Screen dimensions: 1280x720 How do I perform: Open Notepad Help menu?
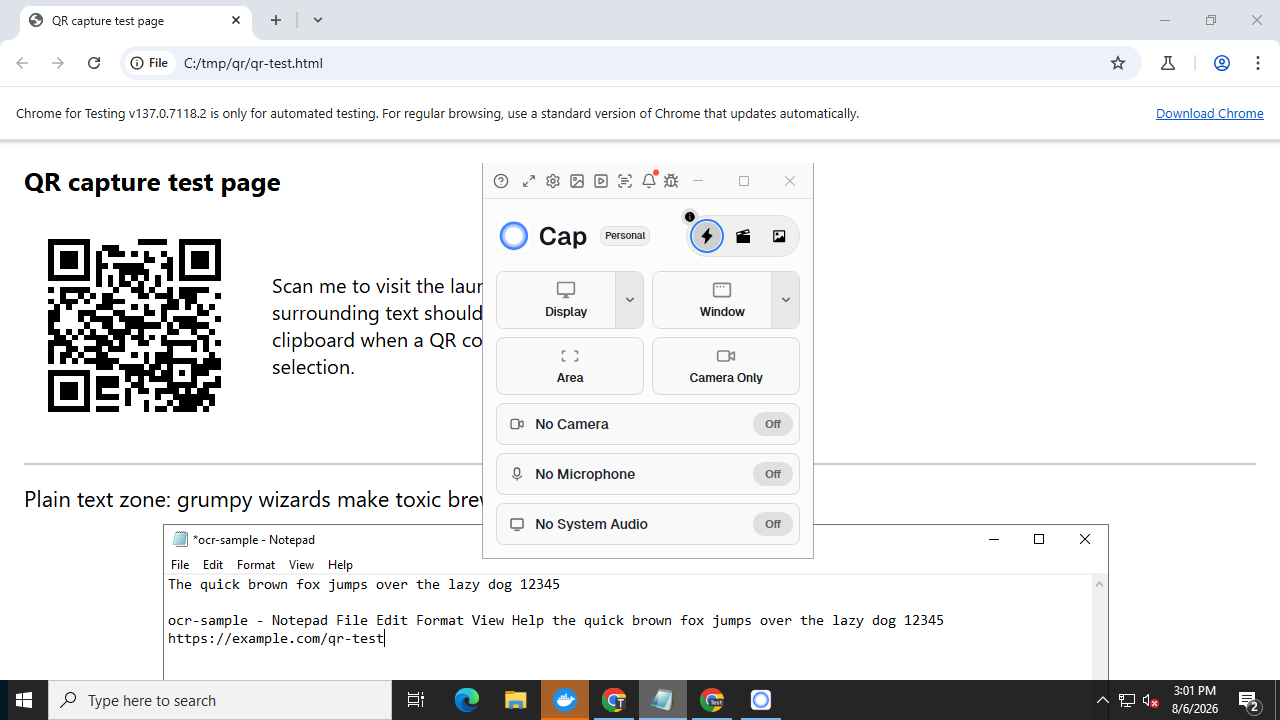[x=341, y=565]
